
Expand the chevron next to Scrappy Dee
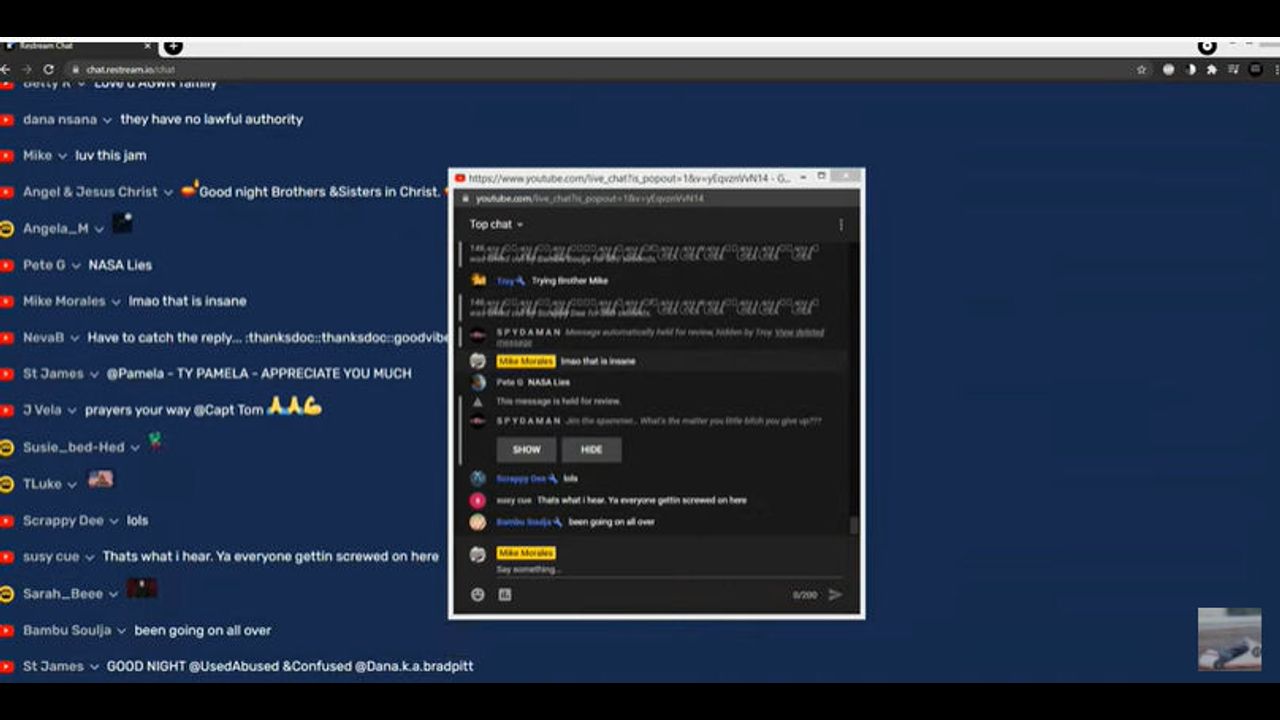[115, 521]
